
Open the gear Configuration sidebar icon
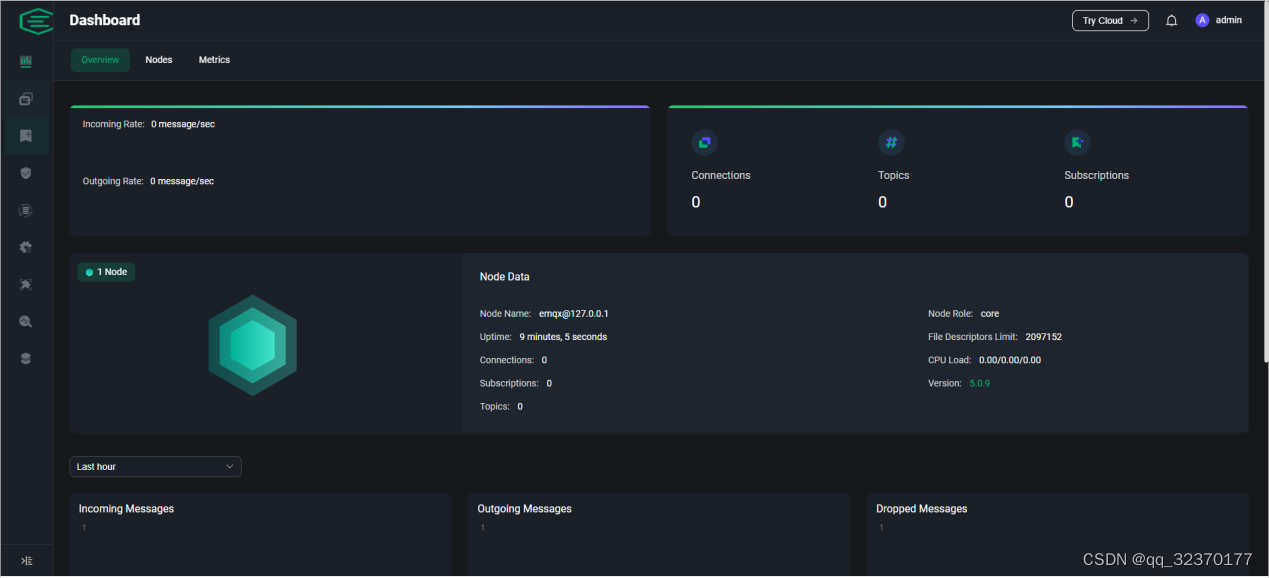[26, 247]
